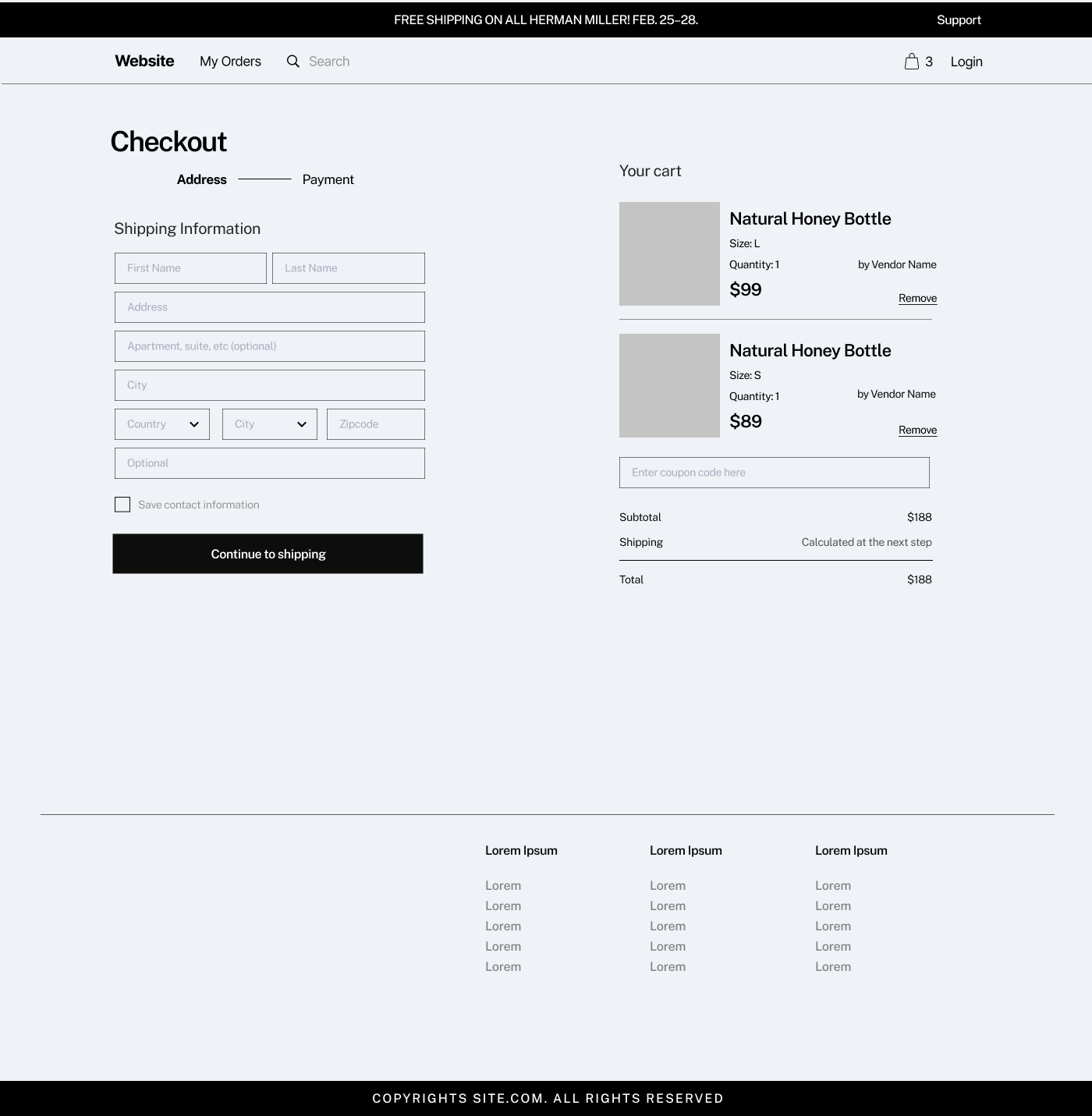Open the Size L product thumbnail
The width and height of the screenshot is (1092, 1116).
[x=669, y=253]
